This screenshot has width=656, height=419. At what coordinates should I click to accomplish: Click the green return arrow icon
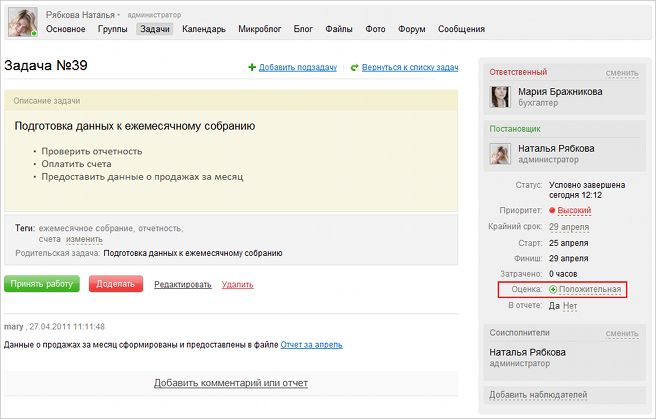(x=354, y=68)
